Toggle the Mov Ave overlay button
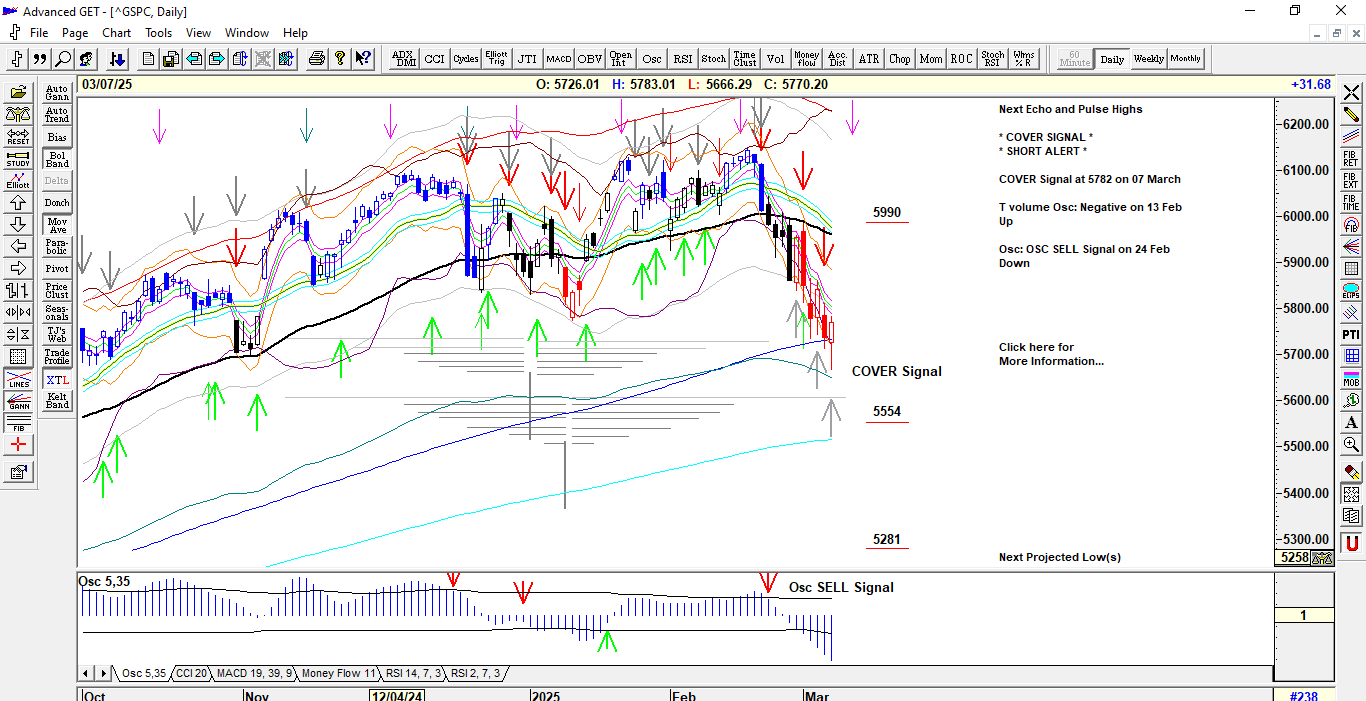 [57, 225]
